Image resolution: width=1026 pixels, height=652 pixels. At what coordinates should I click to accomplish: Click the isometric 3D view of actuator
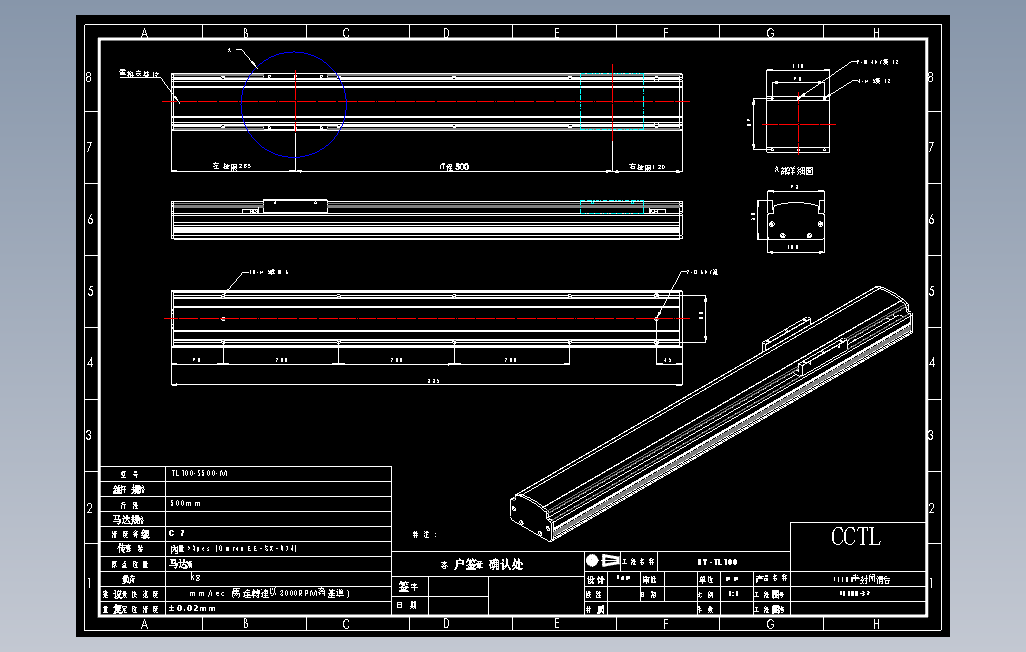point(711,414)
